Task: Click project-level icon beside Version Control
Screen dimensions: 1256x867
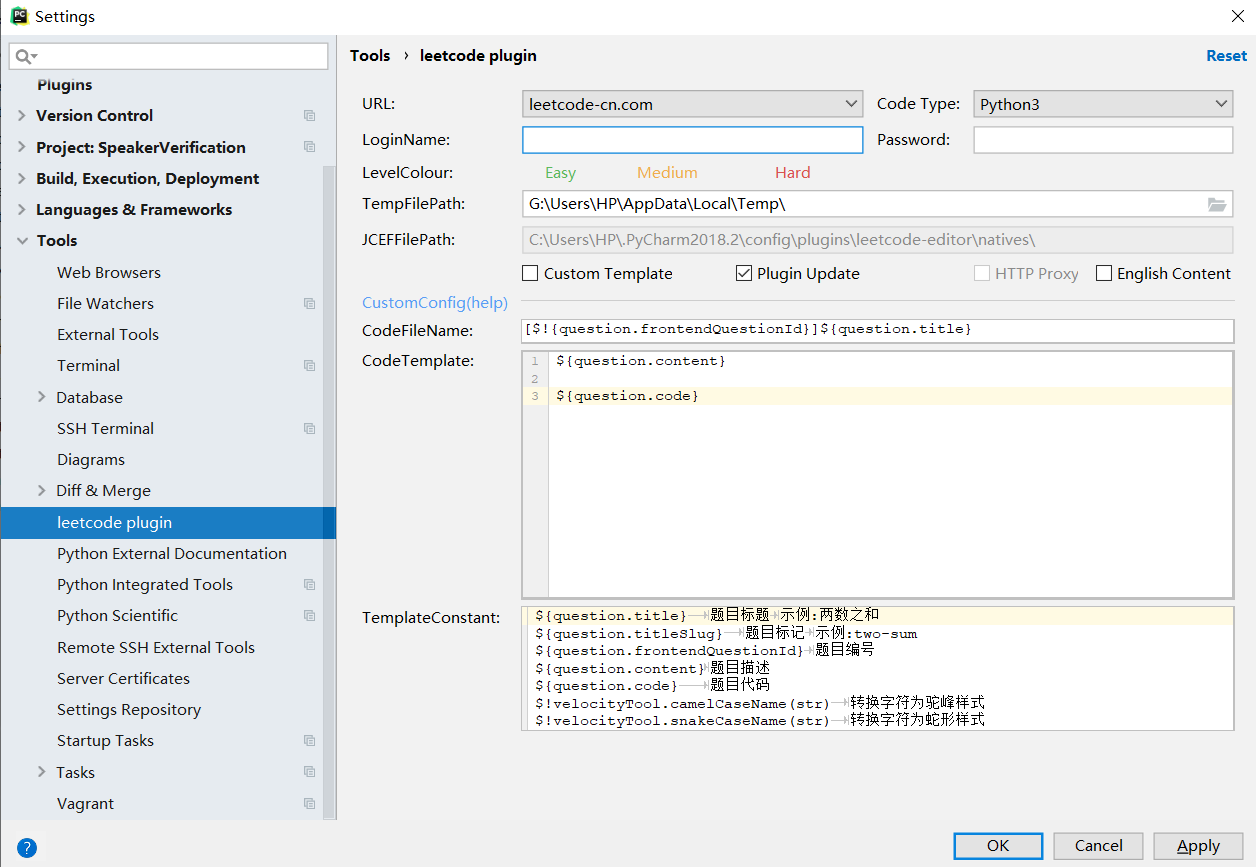Action: 309,116
